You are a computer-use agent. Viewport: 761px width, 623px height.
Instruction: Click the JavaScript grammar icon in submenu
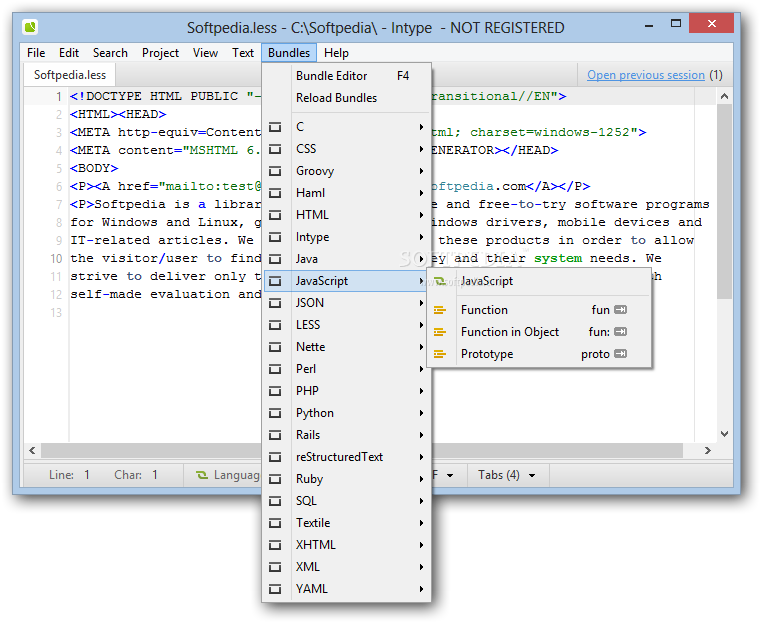click(x=440, y=281)
